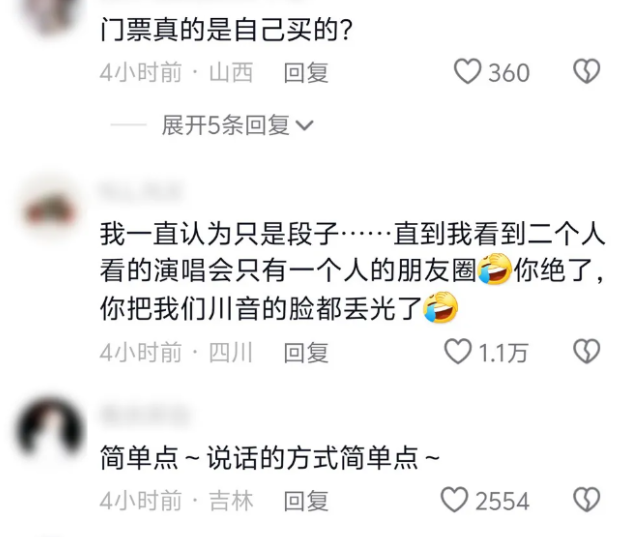Tap the laughing emoji after 朋友圈
This screenshot has height=537, width=627.
pyautogui.click(x=495, y=269)
